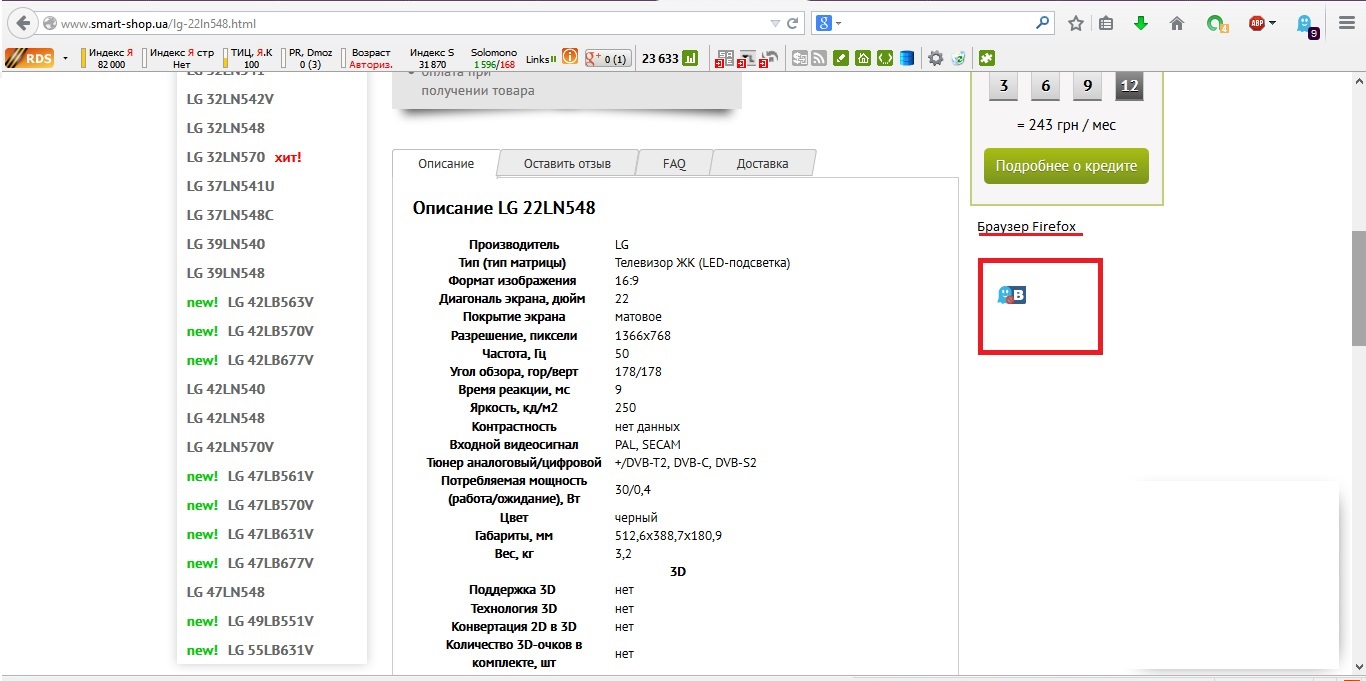Switch to the Оставить отзыв tab
This screenshot has width=1366, height=681.
click(x=567, y=163)
